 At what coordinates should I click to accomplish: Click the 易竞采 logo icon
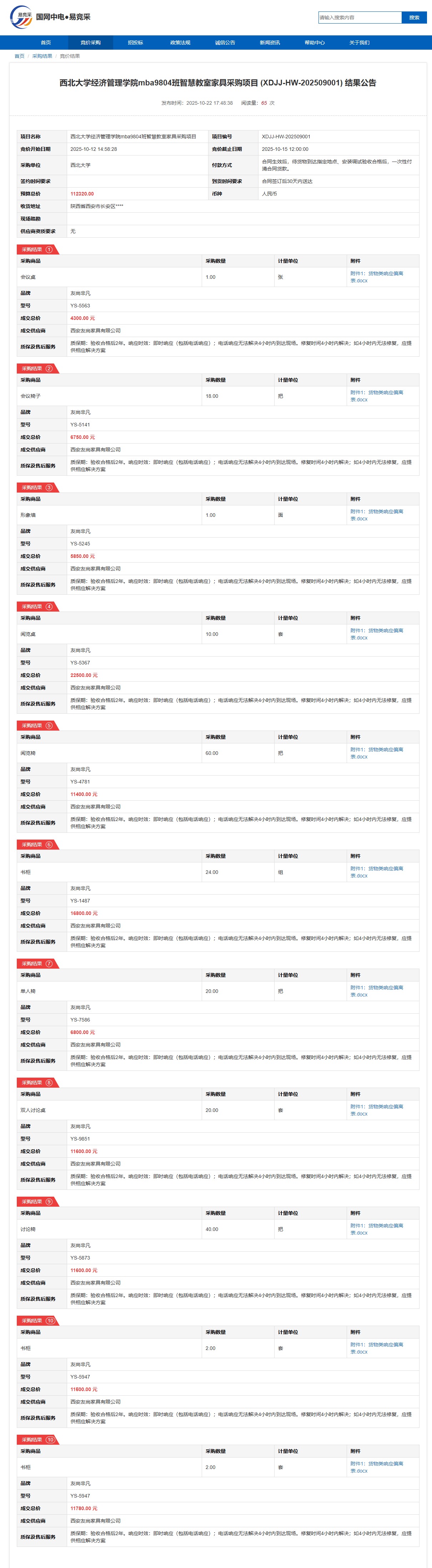point(21,17)
